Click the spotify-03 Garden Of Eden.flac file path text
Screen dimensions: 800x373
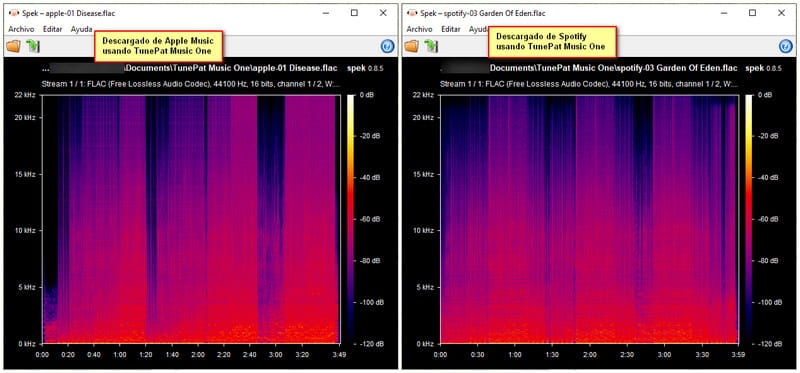(x=589, y=67)
